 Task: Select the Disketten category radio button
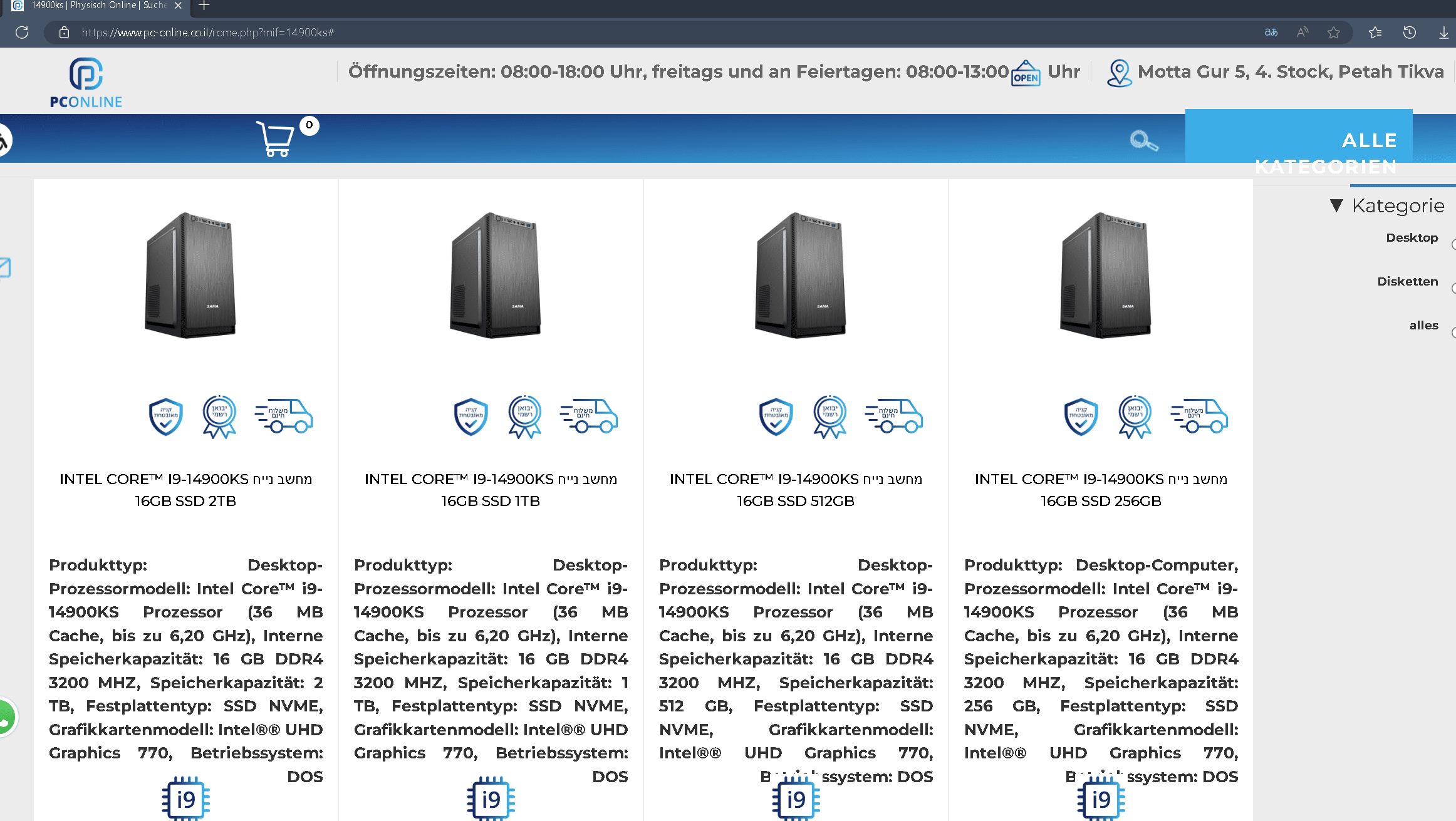coord(1453,289)
